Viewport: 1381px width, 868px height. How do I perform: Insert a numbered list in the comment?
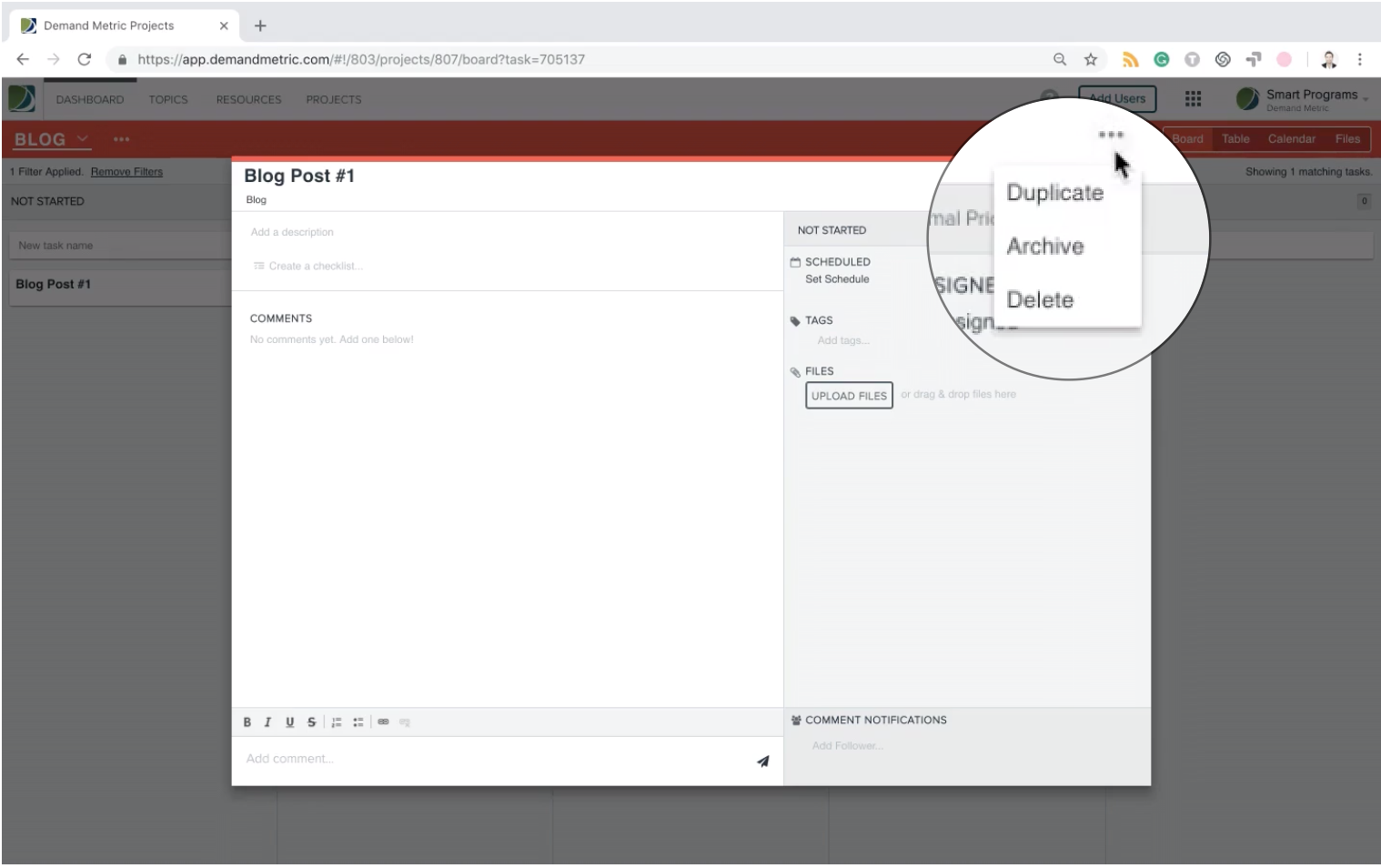[x=337, y=722]
